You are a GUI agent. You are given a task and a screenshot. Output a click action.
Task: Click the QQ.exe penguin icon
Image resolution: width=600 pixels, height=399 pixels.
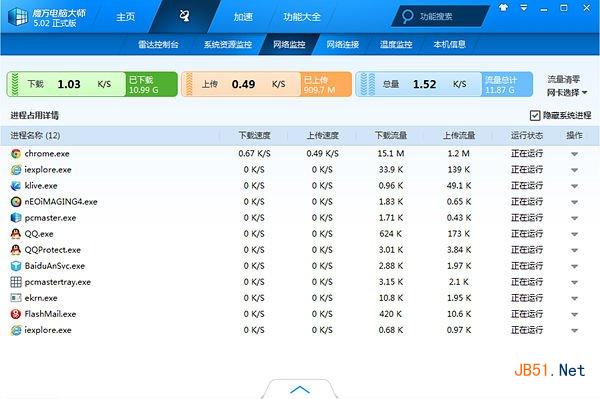[16, 234]
